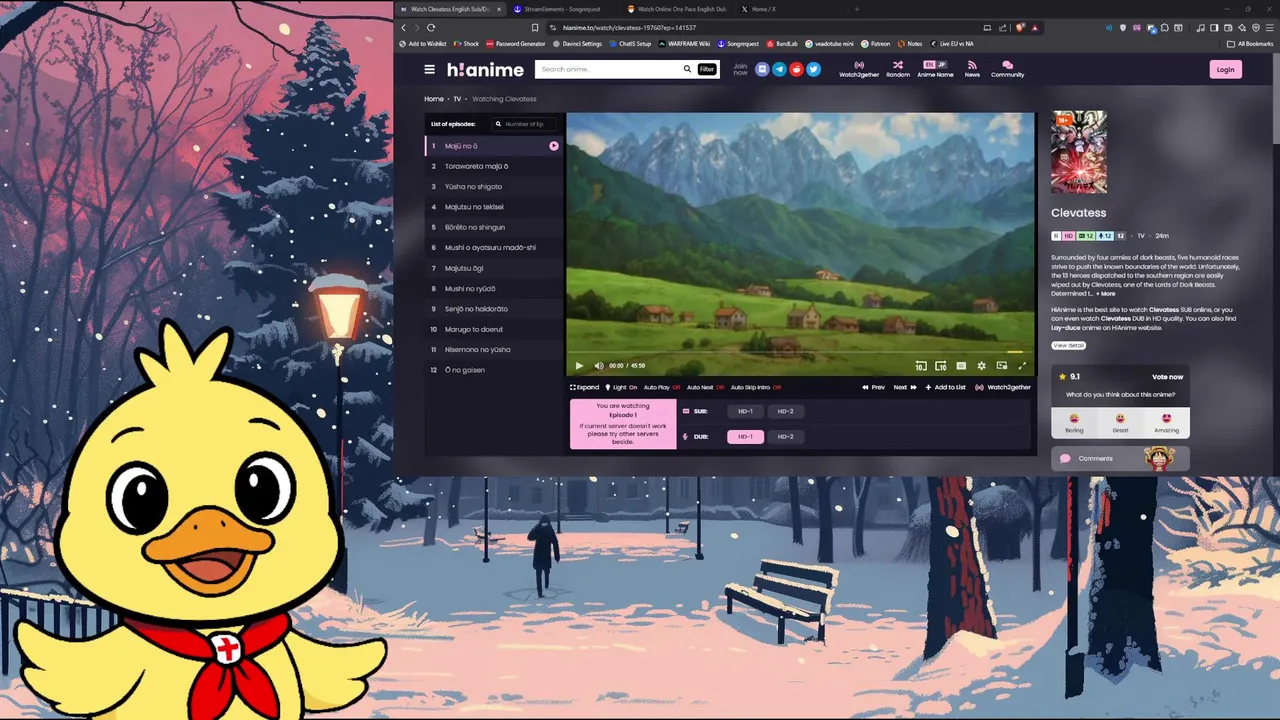Switch to Watch Online One Pace tab
The height and width of the screenshot is (720, 1280).
(676, 9)
